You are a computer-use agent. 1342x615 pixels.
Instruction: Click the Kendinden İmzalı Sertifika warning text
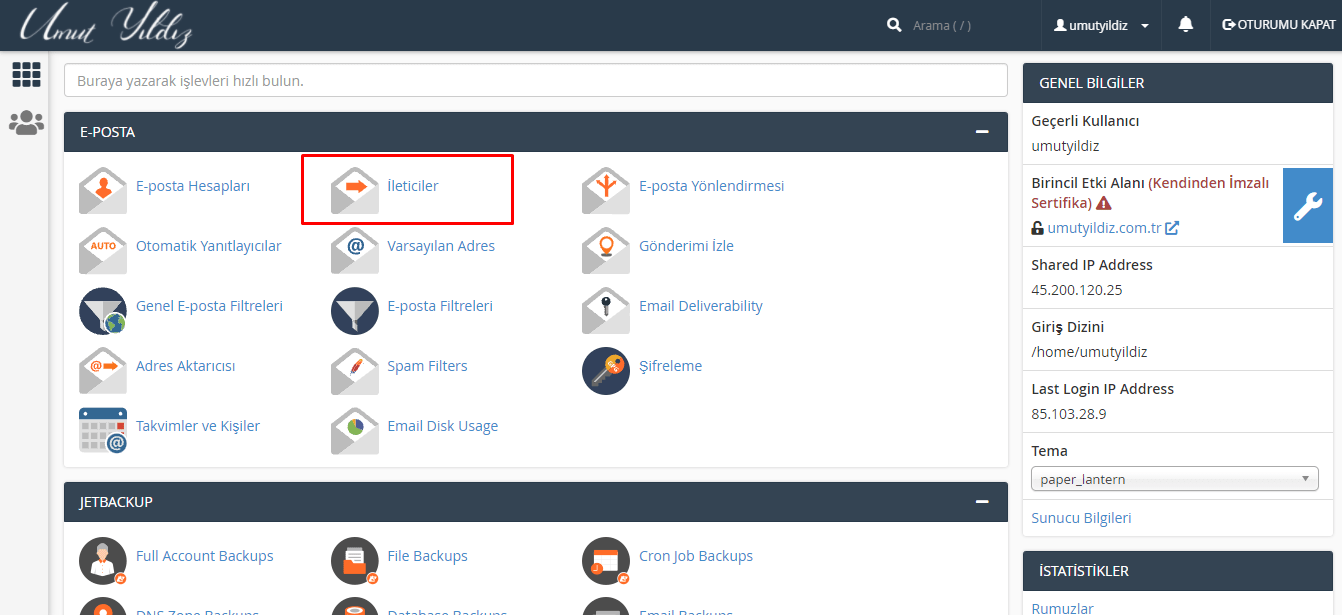[1150, 192]
